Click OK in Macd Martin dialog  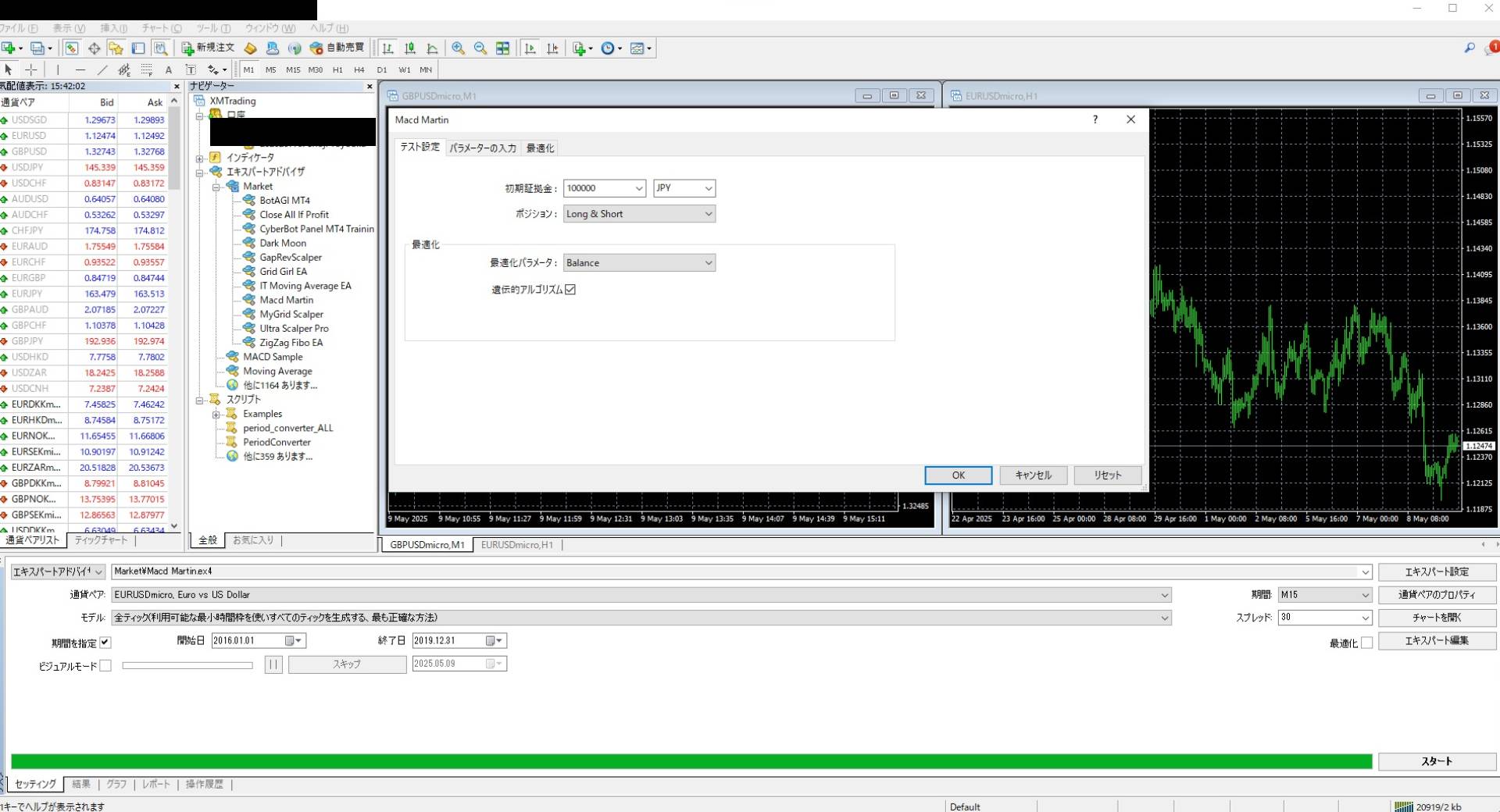958,475
